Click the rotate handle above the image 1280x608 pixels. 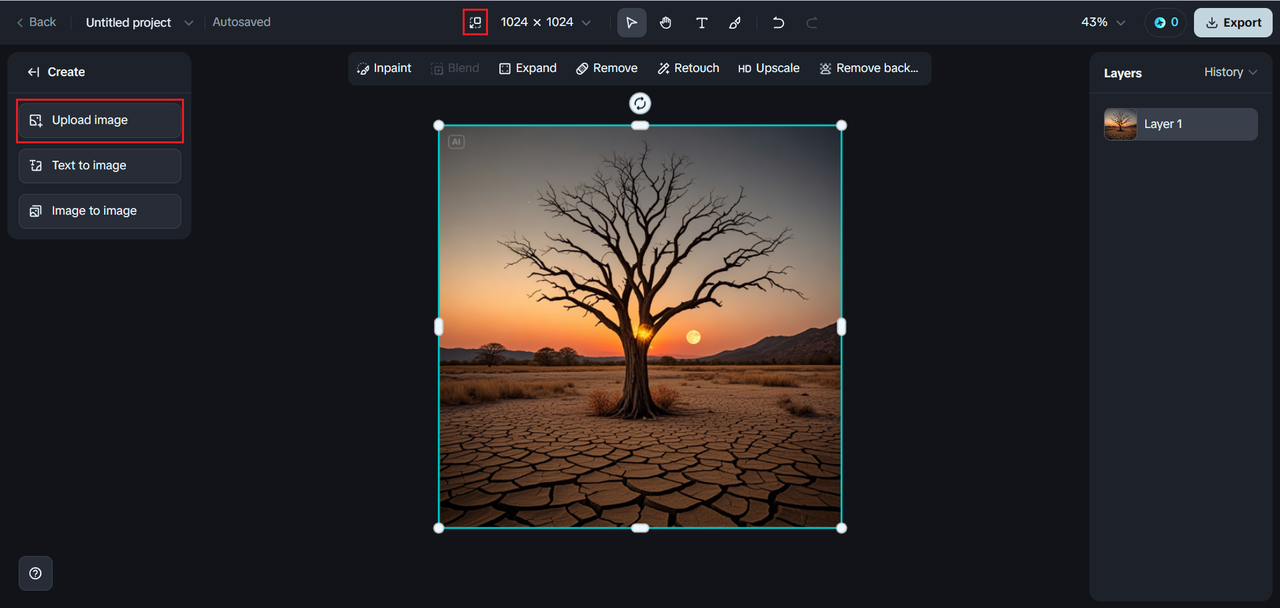click(640, 103)
